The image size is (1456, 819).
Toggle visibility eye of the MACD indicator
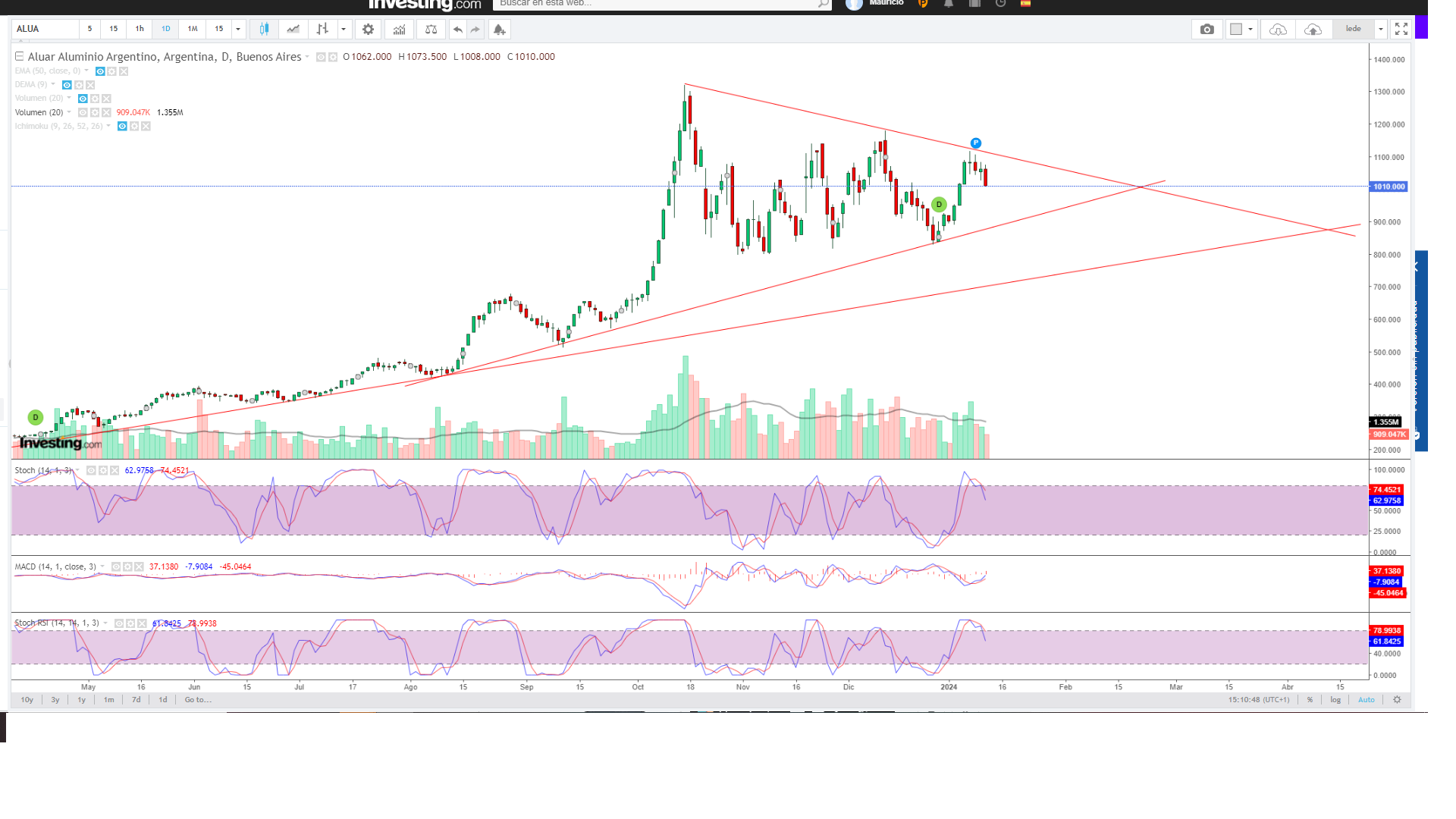pyautogui.click(x=115, y=567)
